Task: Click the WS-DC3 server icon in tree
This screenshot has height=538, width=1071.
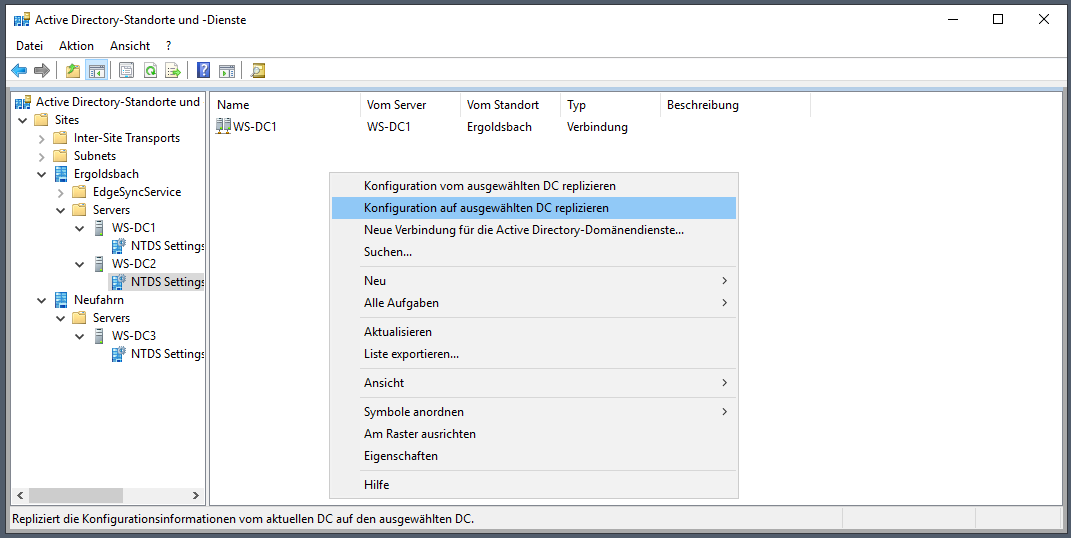Action: [x=100, y=335]
